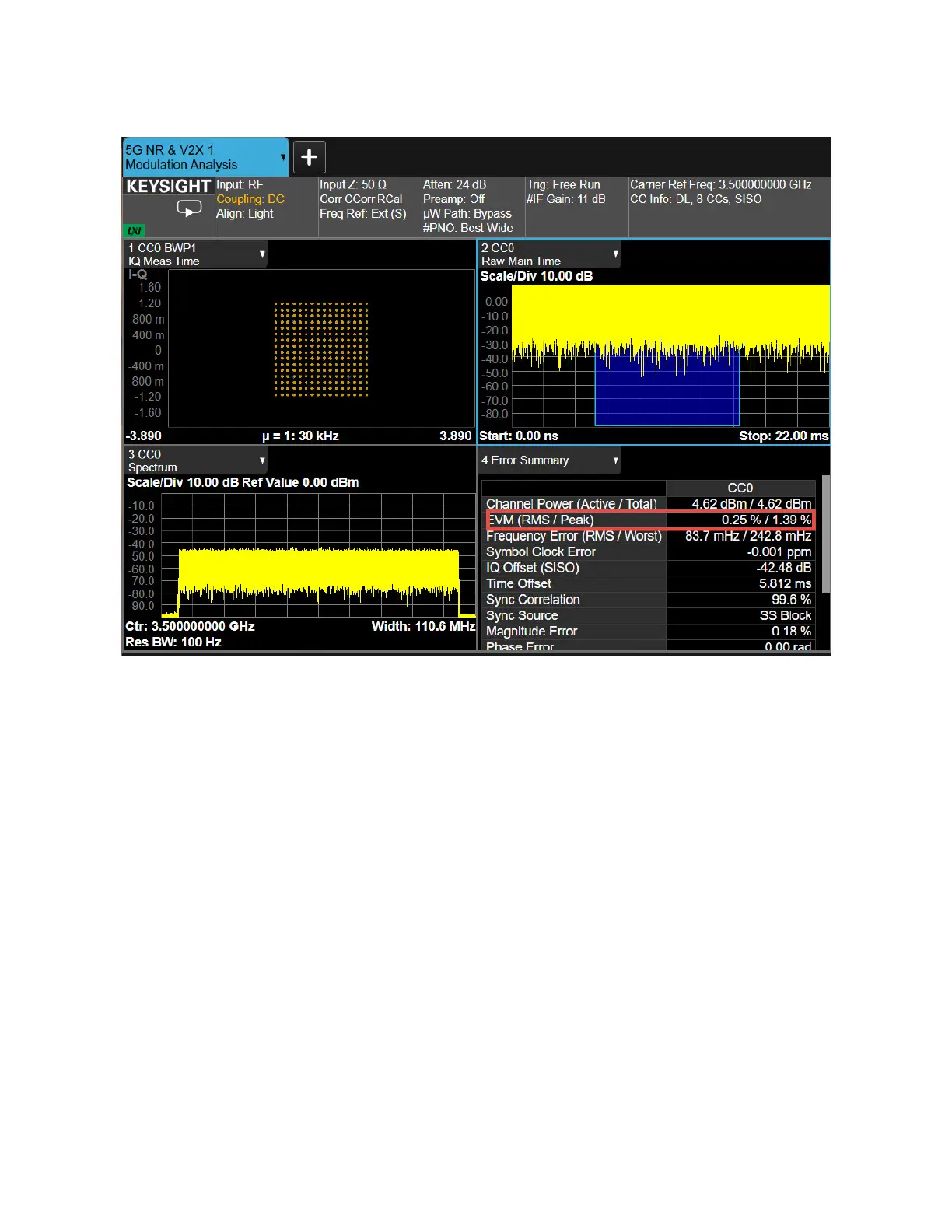This screenshot has height=1232, width=952.
Task: Open the Atten 24 dB settings panel
Action: click(473, 206)
